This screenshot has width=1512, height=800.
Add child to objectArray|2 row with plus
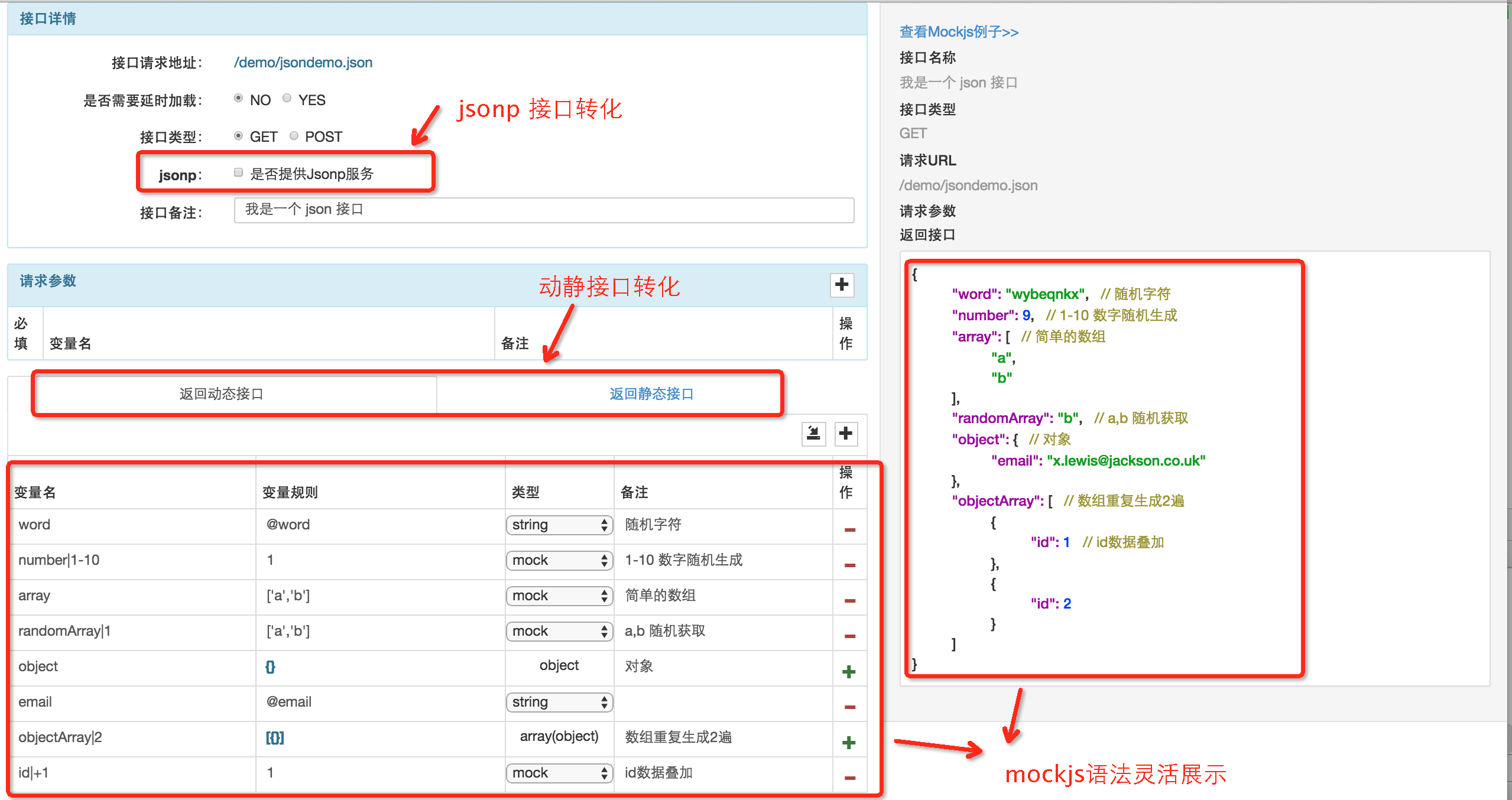[x=849, y=742]
